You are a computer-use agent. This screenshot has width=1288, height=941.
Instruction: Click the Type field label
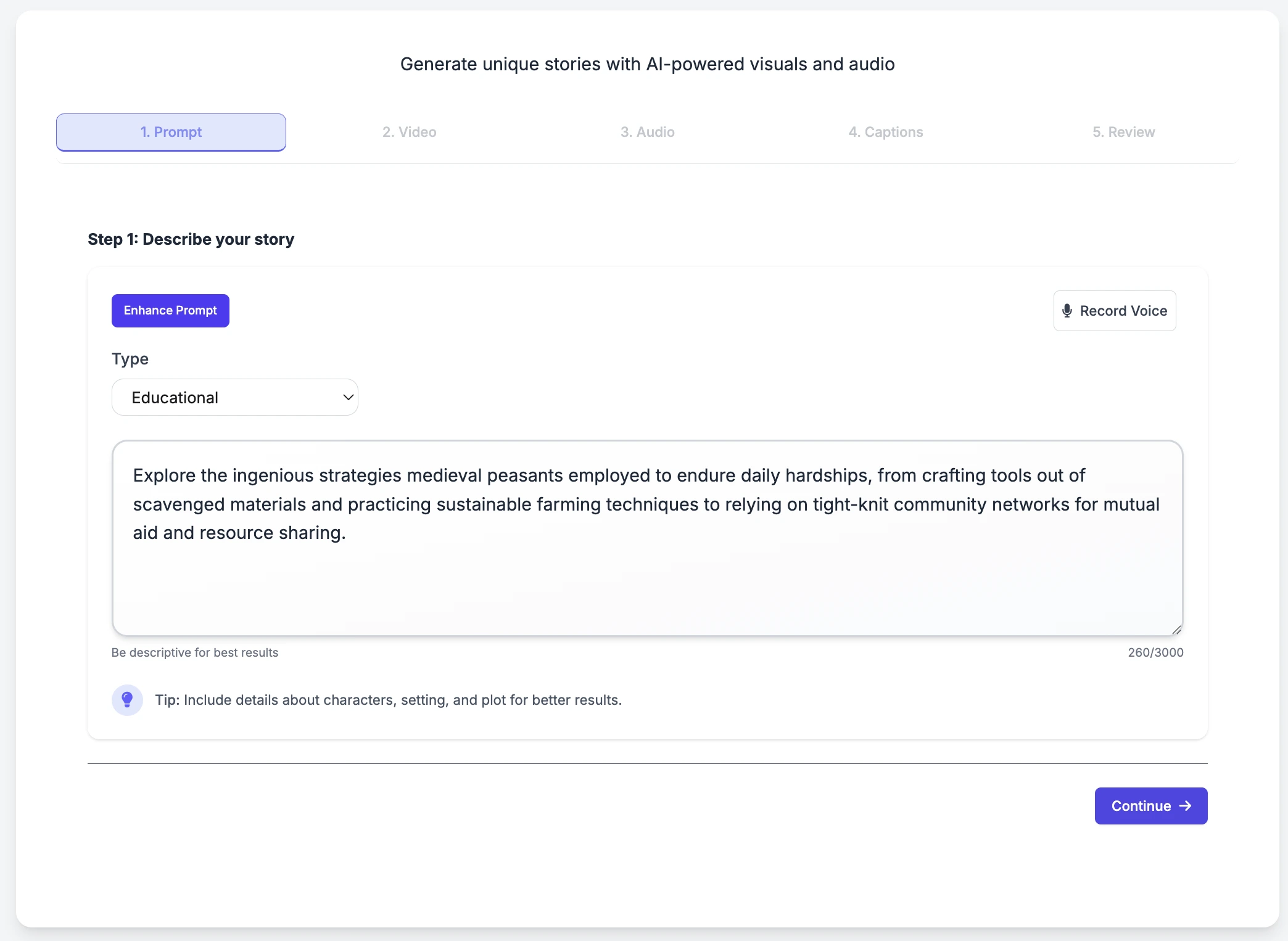130,359
